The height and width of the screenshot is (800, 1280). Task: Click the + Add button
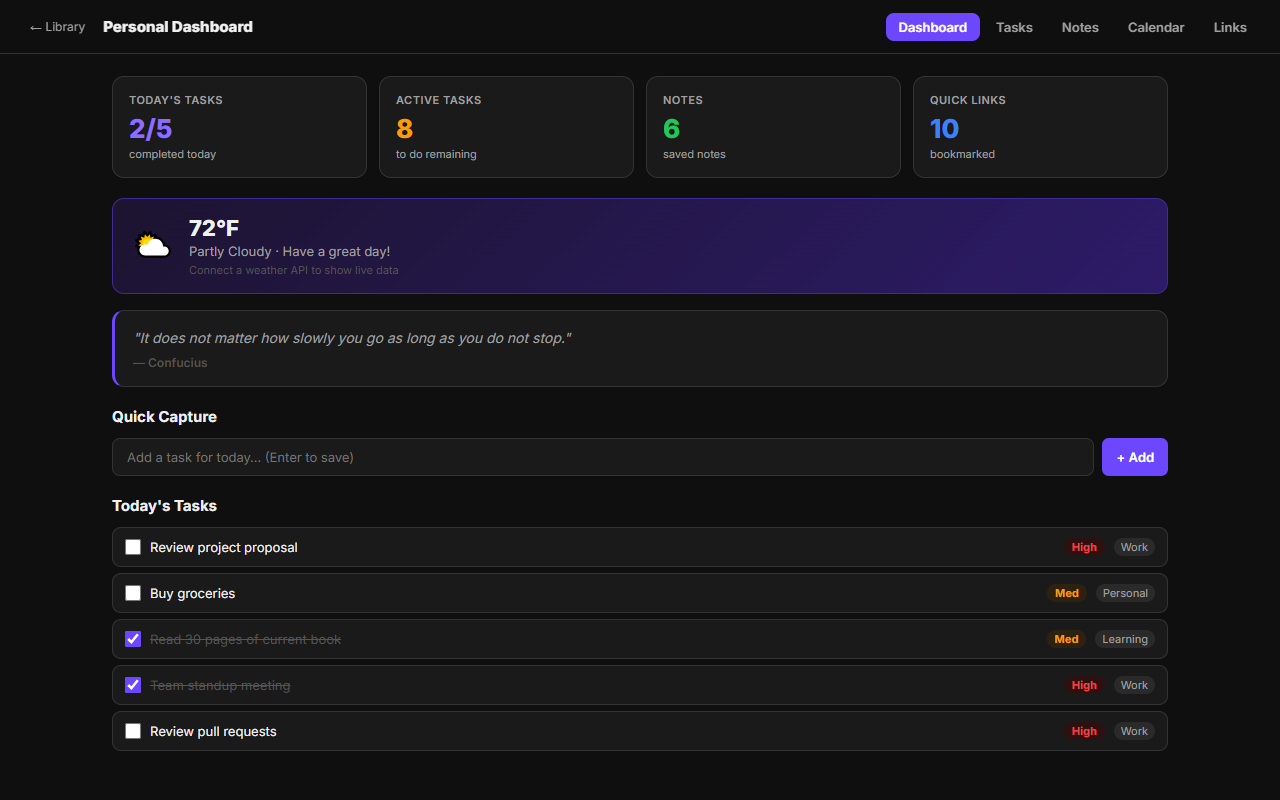1135,457
